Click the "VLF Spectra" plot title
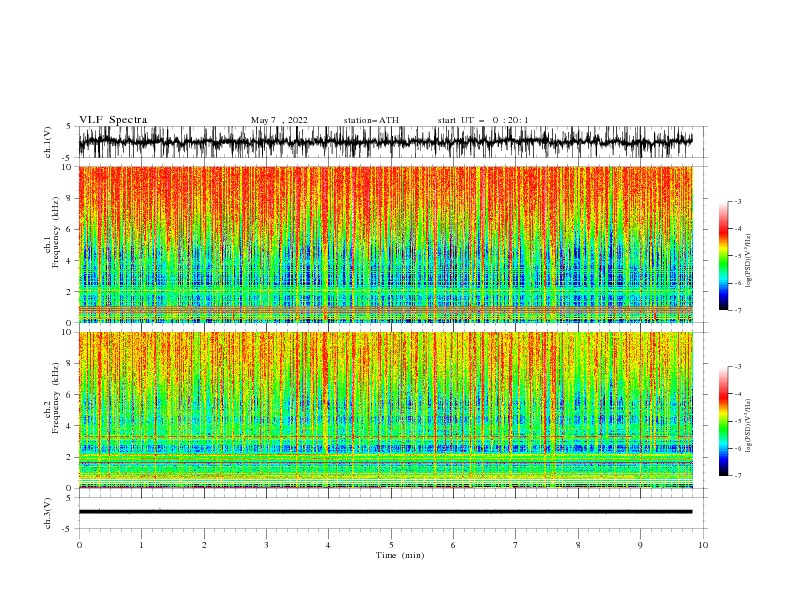Image resolution: width=792 pixels, height=612 pixels. tap(113, 120)
